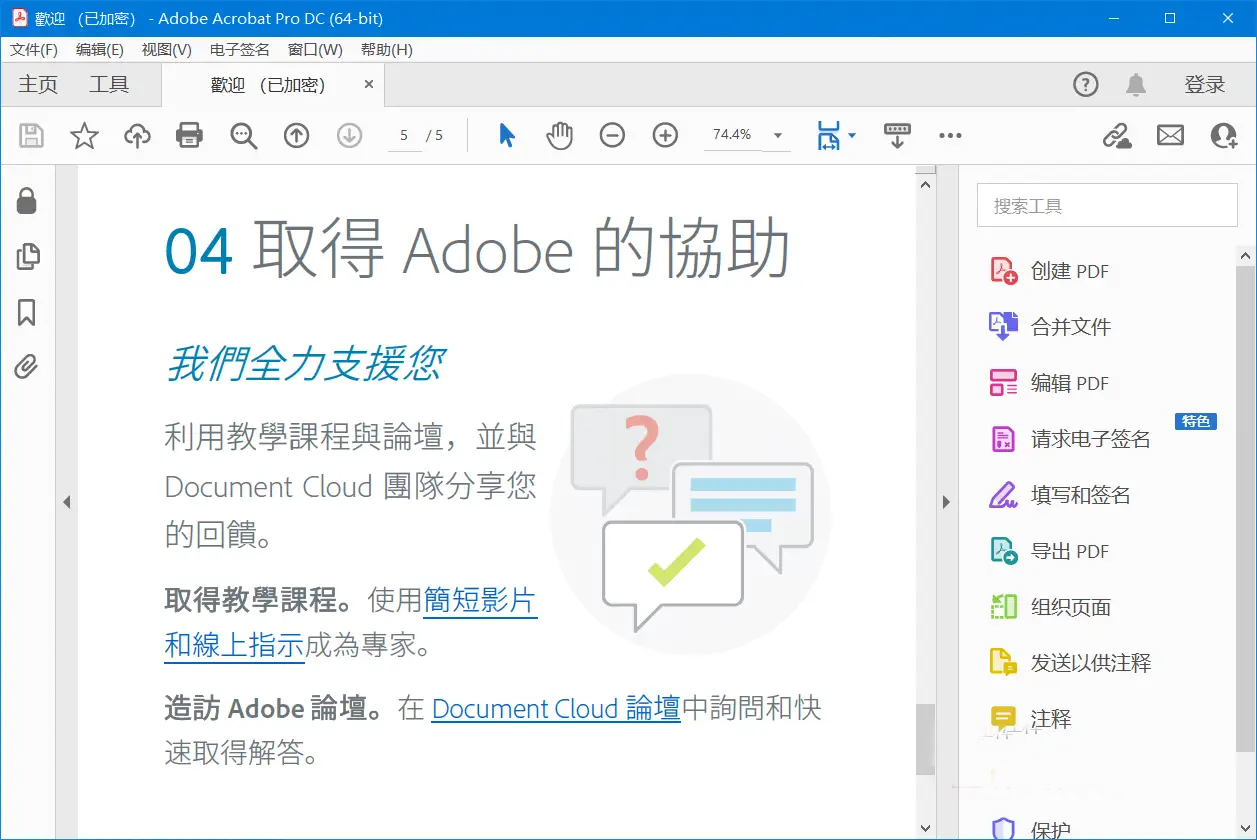
Task: Open the 发送以供注释 tool
Action: pos(1070,663)
